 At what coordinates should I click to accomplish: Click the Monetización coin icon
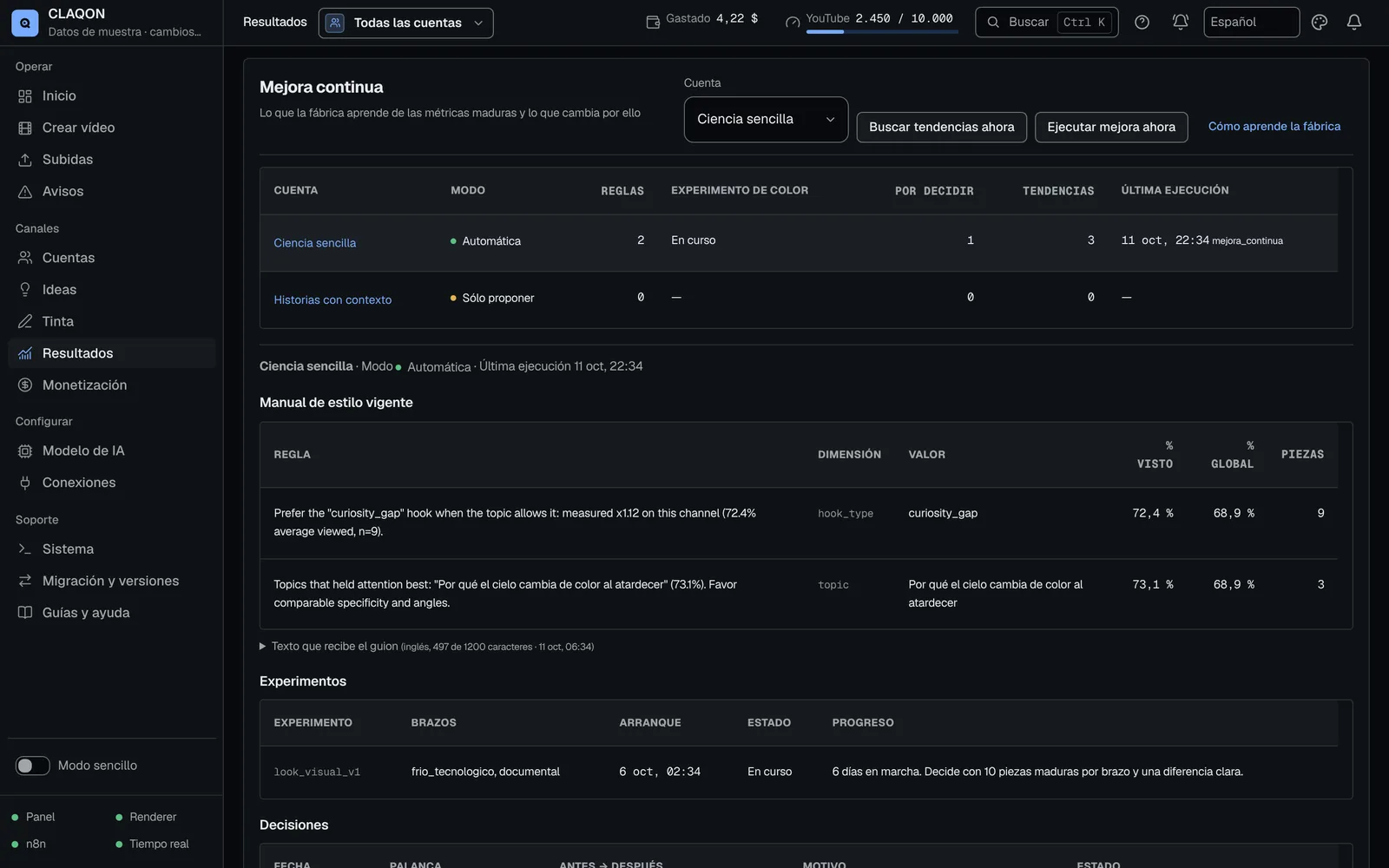tap(25, 385)
